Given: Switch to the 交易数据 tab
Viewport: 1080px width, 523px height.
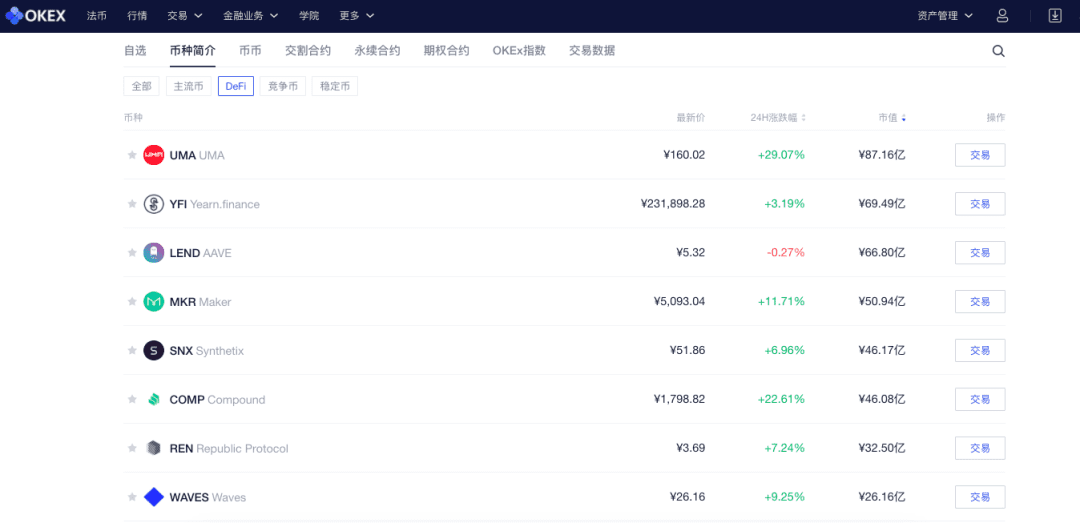Looking at the screenshot, I should point(592,50).
